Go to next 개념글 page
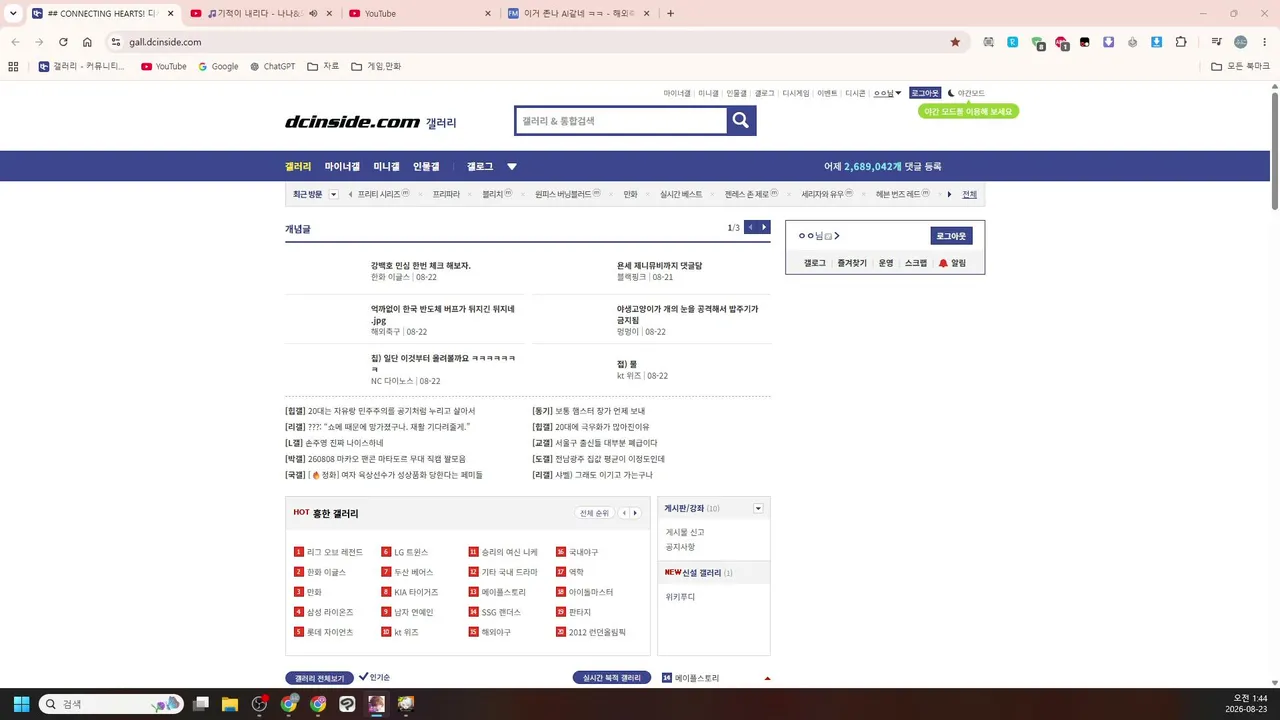This screenshot has width=1280, height=720. [x=764, y=227]
